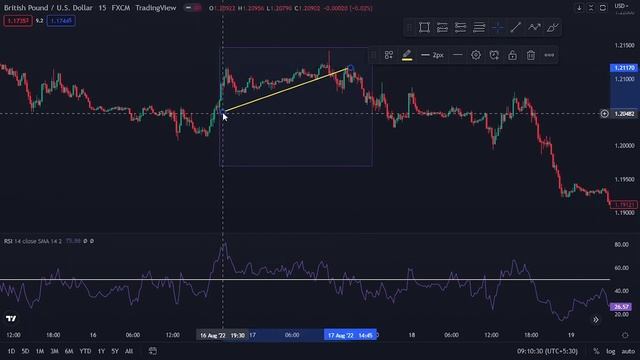This screenshot has height=360, width=640.
Task: Select the RSI 14 close SMA indicator legend
Action: coord(33,241)
